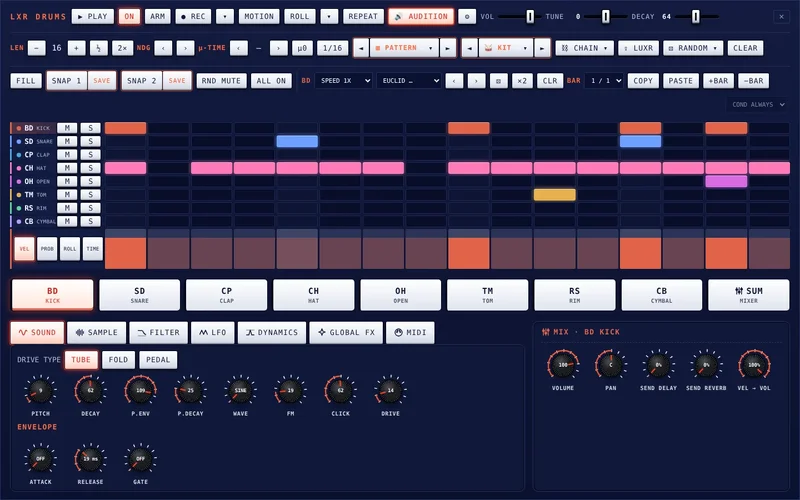The image size is (800, 500).
Task: Randomize track with dice icon beside ×2
Action: (x=498, y=81)
